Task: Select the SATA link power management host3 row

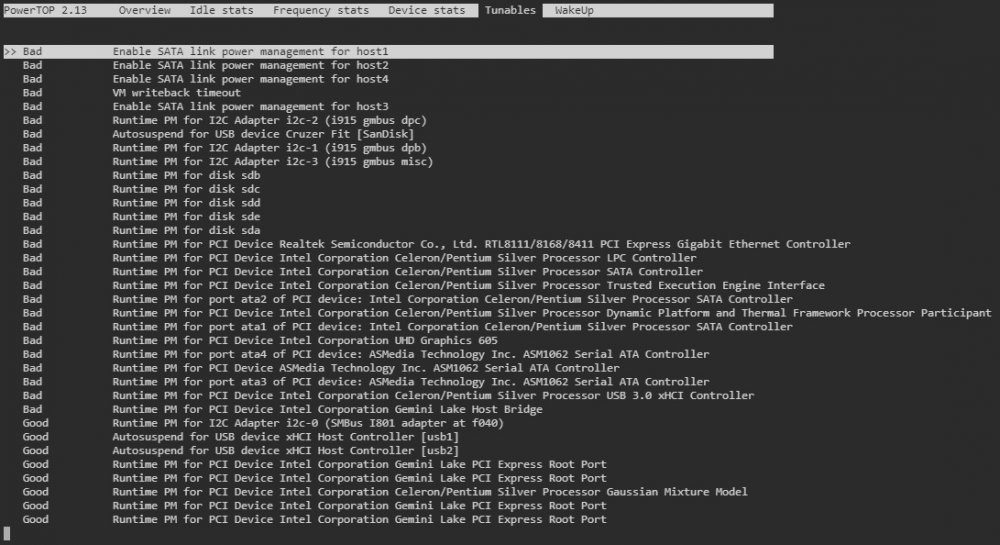Action: (x=205, y=106)
